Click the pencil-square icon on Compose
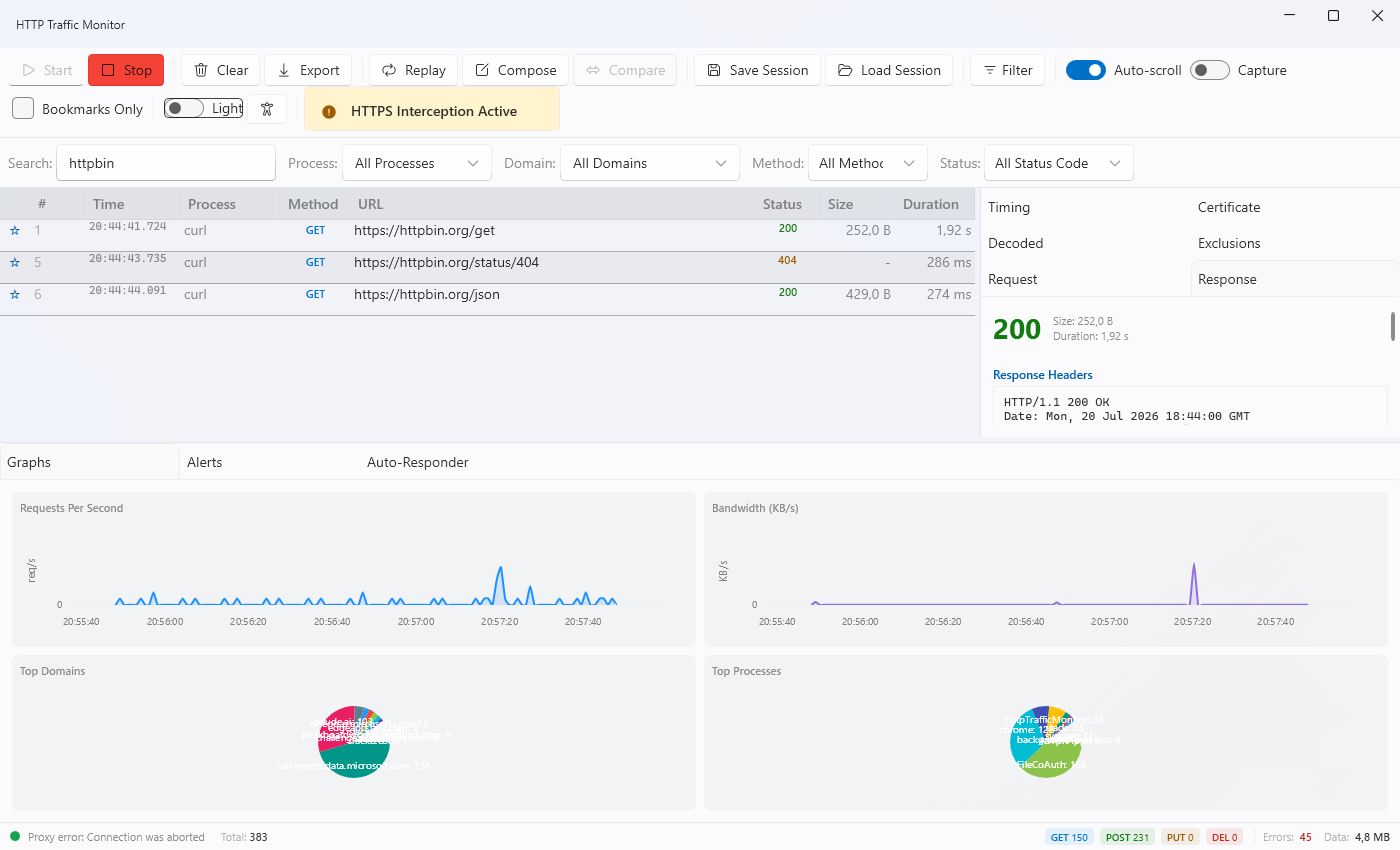The height and width of the screenshot is (850, 1400). [482, 70]
